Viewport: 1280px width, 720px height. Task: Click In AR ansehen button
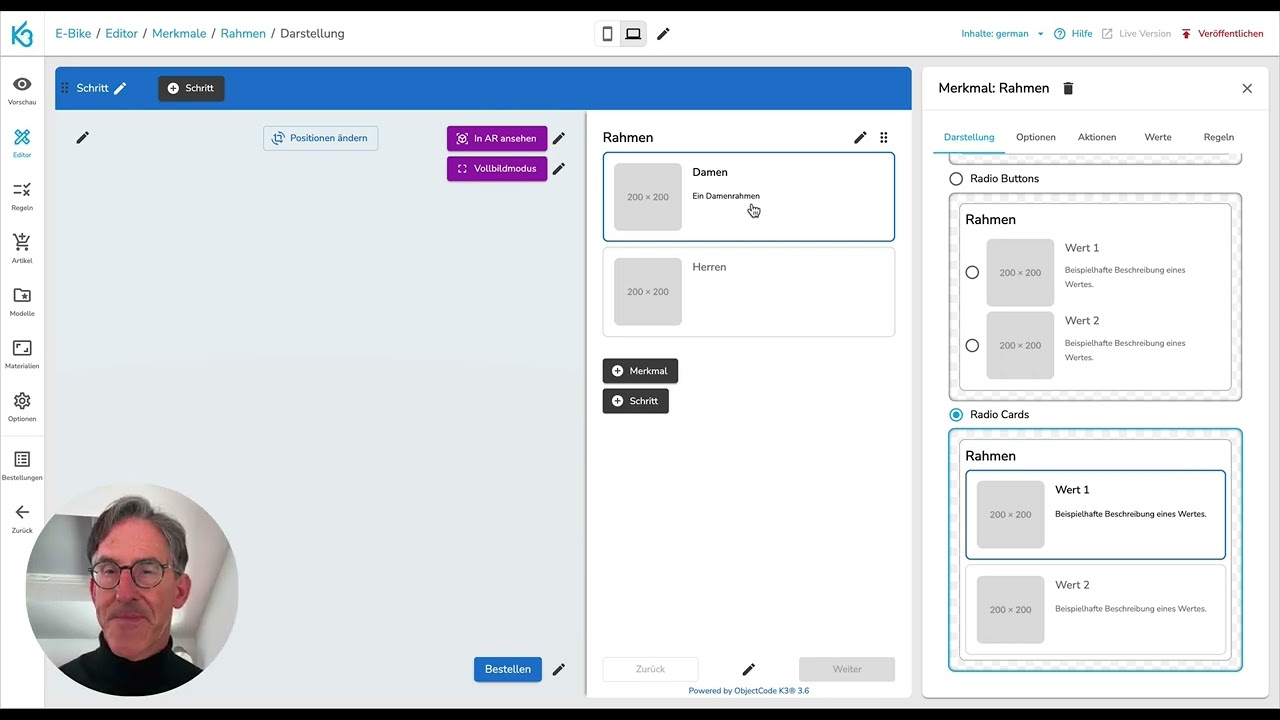pyautogui.click(x=497, y=139)
